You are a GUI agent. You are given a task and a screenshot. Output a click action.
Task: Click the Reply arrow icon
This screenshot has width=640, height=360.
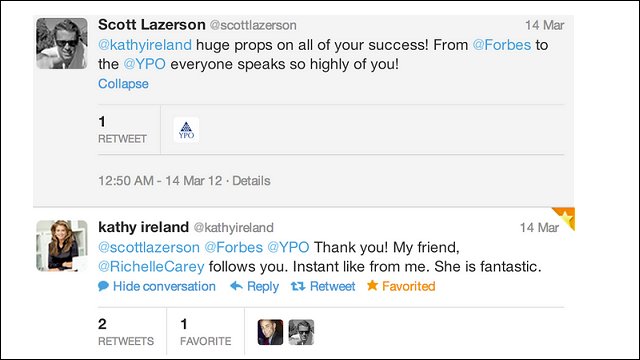(236, 286)
